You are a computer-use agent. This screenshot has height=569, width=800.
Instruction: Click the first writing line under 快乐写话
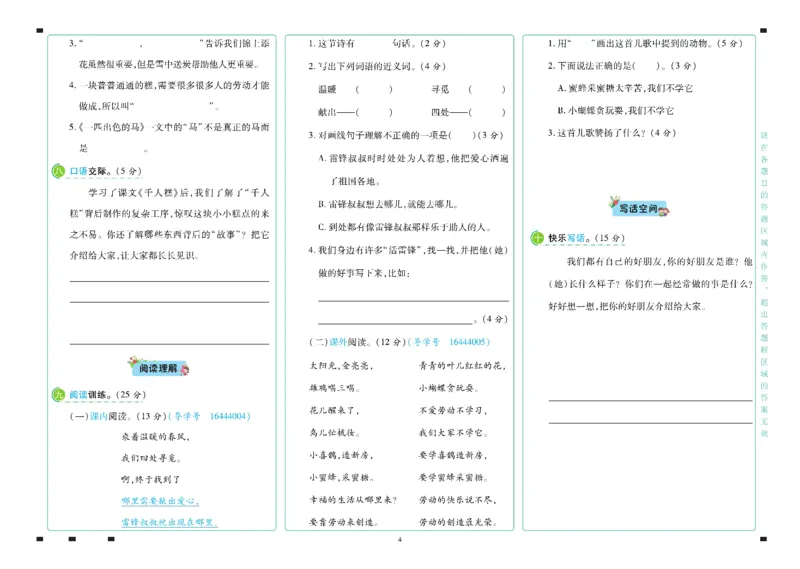pyautogui.click(x=651, y=400)
